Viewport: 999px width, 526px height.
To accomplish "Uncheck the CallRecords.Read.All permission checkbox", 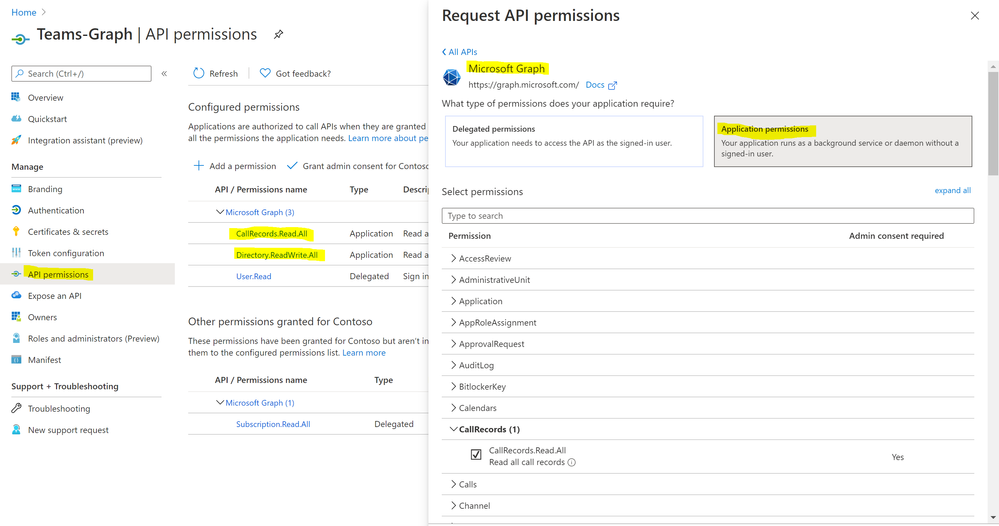I will pos(476,455).
